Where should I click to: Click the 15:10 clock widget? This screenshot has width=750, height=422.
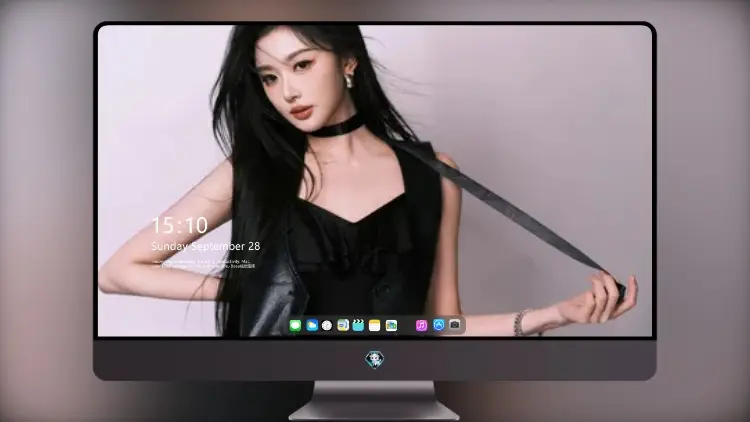(x=179, y=225)
